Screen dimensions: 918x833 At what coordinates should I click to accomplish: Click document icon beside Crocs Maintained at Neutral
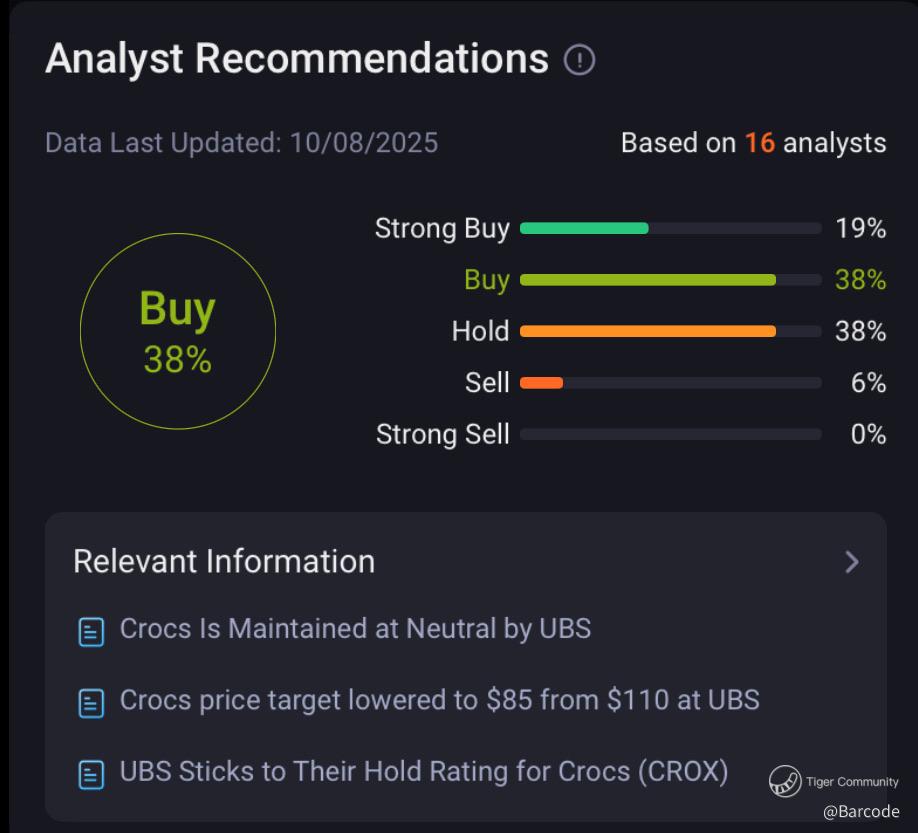[x=91, y=631]
